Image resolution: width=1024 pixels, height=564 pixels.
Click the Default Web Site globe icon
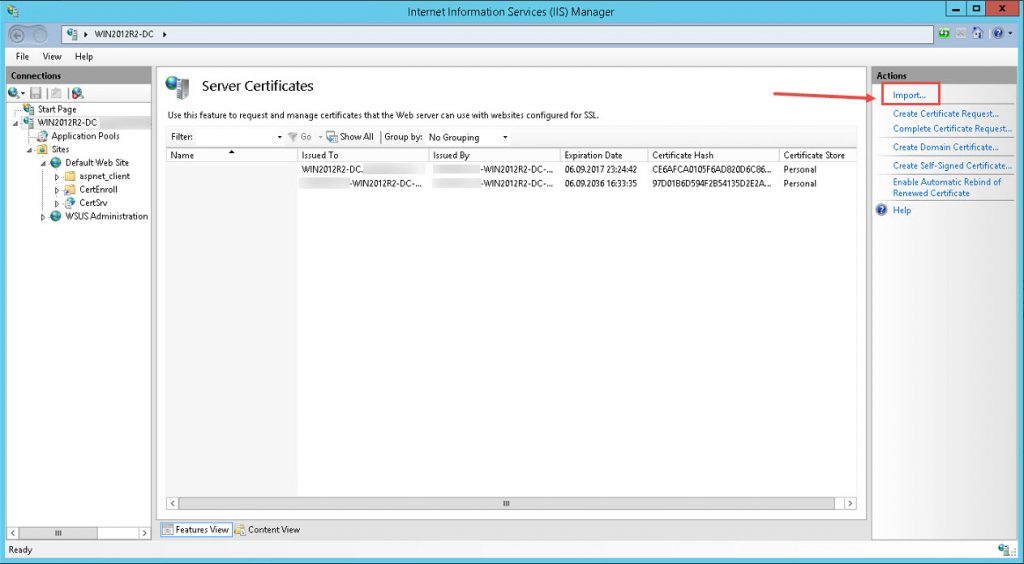pos(56,163)
